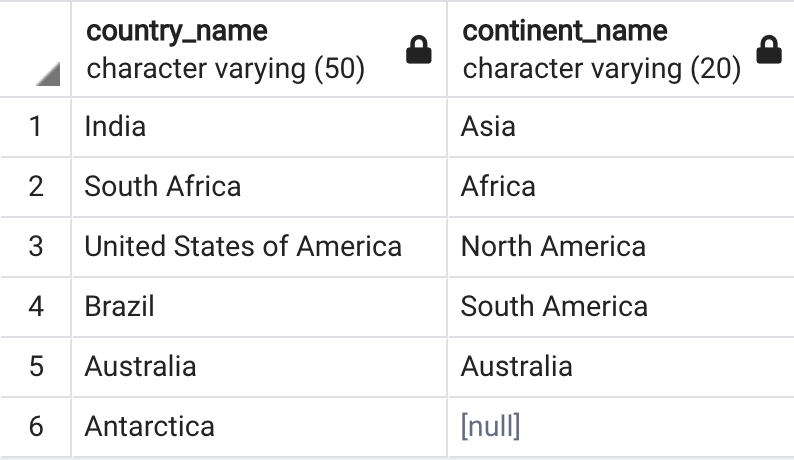Select row number 1
This screenshot has width=794, height=460.
[x=35, y=127]
